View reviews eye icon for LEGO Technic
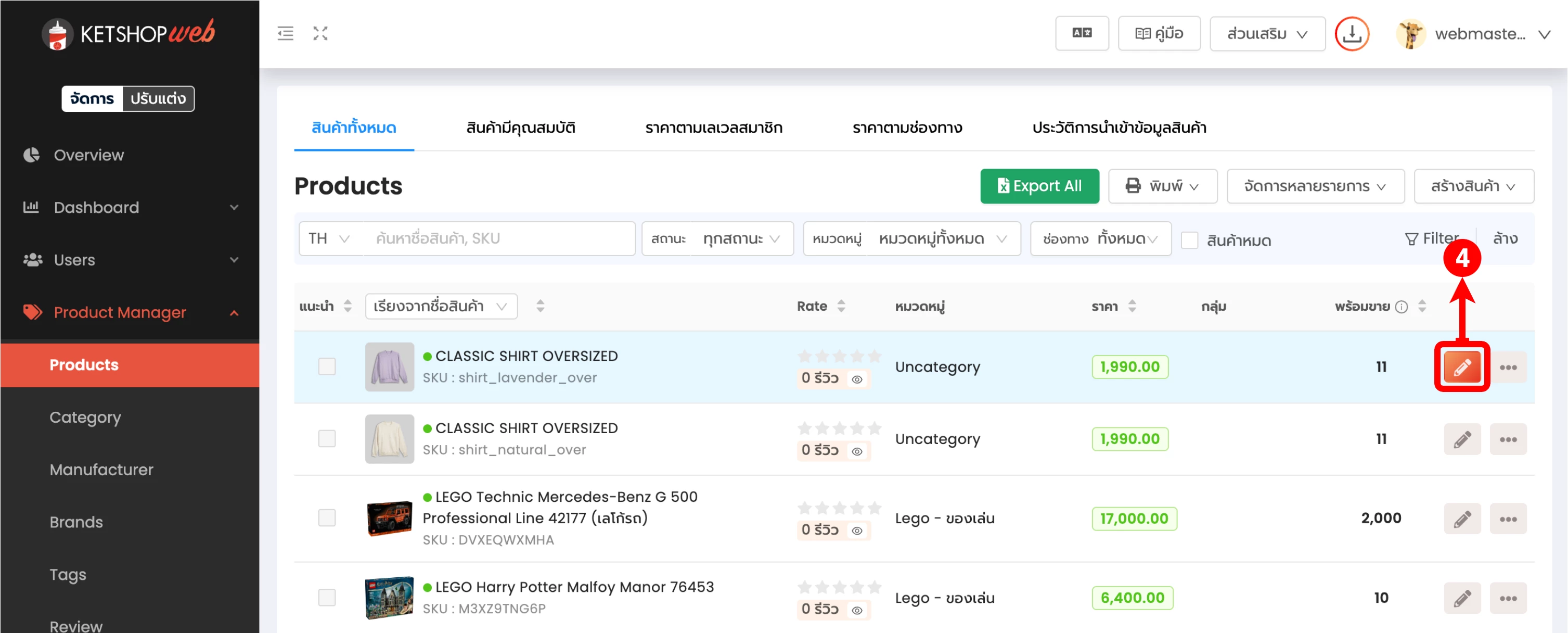Image resolution: width=1568 pixels, height=633 pixels. point(857,530)
